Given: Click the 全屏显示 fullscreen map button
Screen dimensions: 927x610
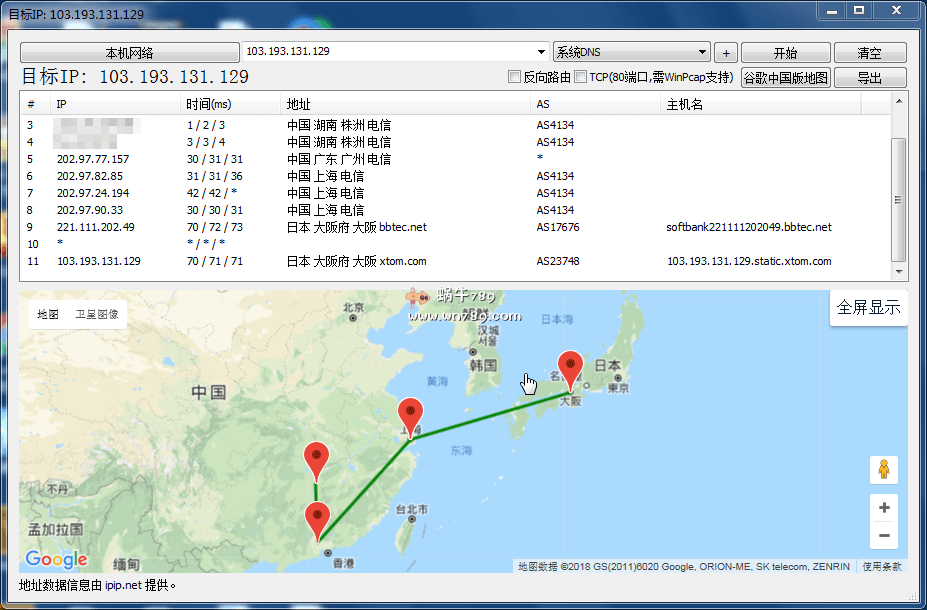Looking at the screenshot, I should click(868, 308).
